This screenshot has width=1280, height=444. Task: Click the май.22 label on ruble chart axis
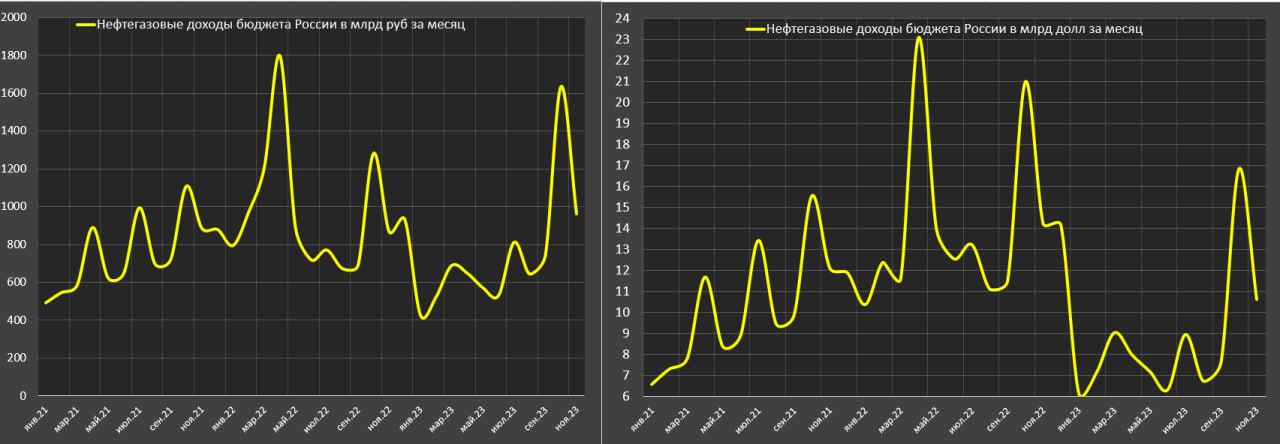288,415
